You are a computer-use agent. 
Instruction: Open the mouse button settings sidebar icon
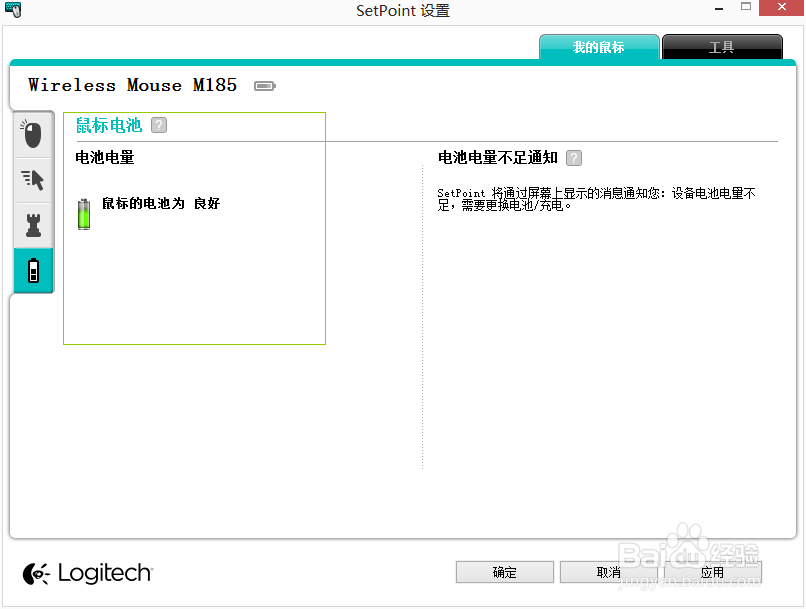coord(33,135)
